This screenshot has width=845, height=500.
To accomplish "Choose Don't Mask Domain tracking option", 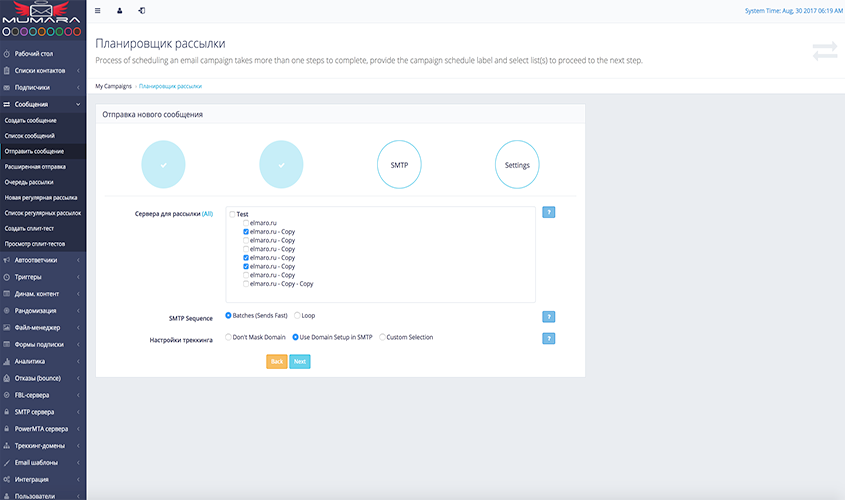I will (x=229, y=337).
